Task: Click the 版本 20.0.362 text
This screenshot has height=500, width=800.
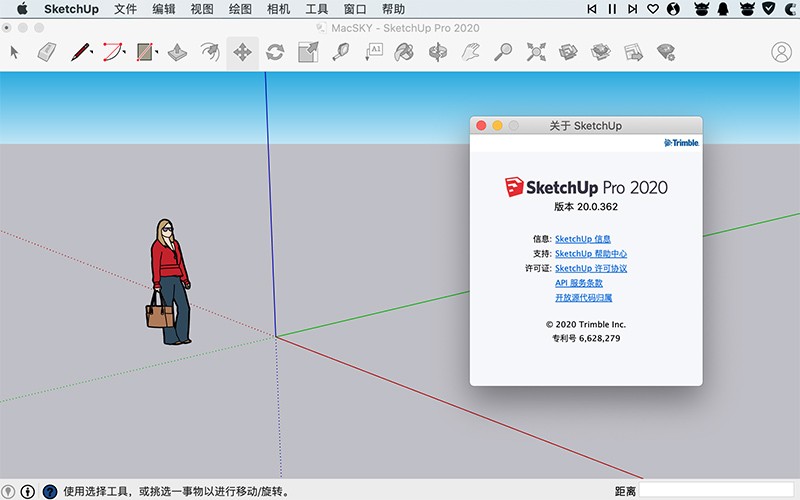Action: point(586,207)
